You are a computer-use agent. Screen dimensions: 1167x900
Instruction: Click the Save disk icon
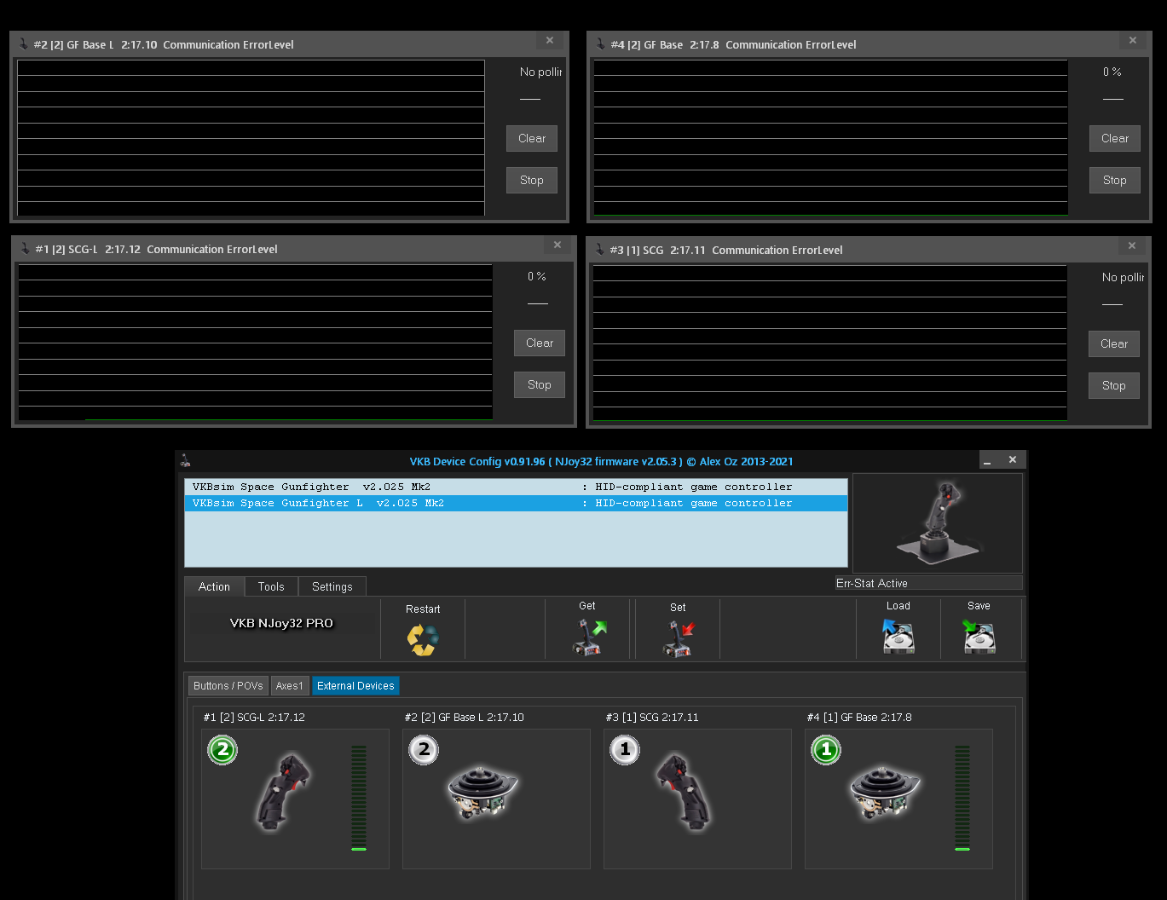point(978,637)
